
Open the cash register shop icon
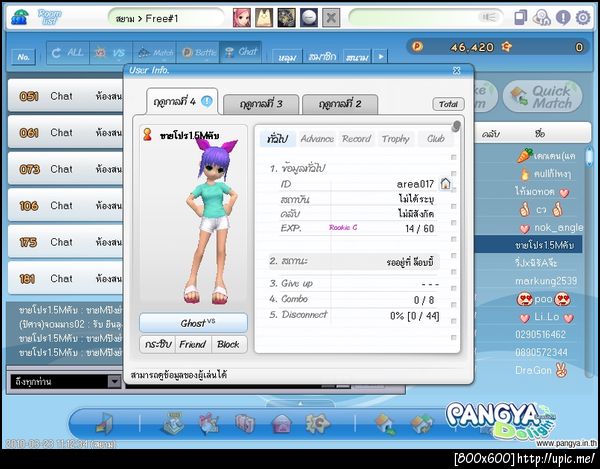pos(173,423)
